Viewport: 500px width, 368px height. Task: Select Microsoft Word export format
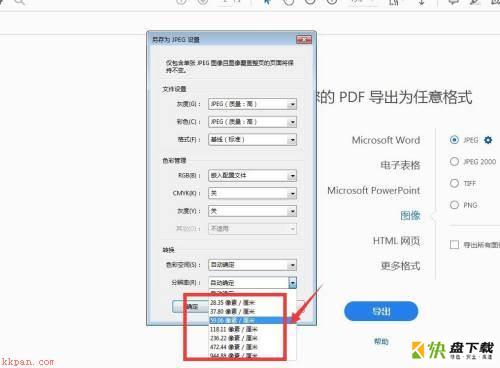[386, 140]
